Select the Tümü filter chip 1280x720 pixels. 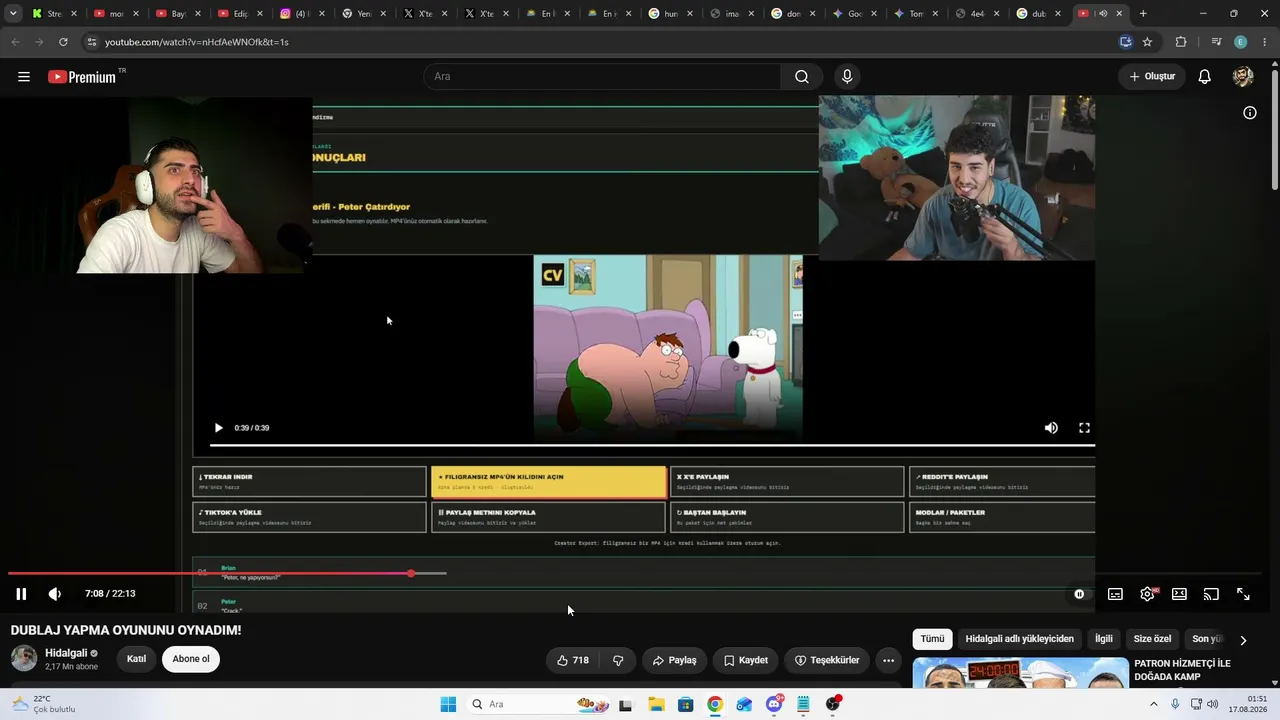pos(932,639)
